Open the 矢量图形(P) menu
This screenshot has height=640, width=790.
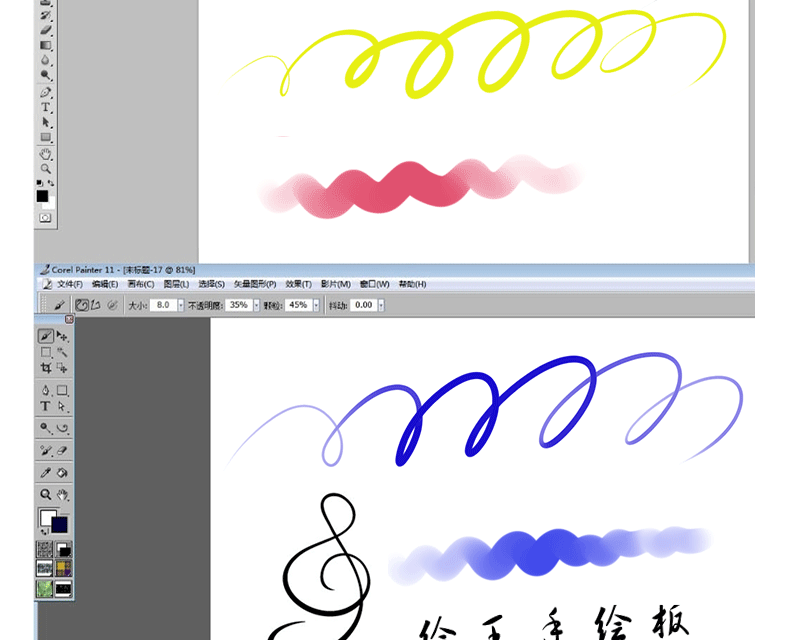pyautogui.click(x=255, y=284)
